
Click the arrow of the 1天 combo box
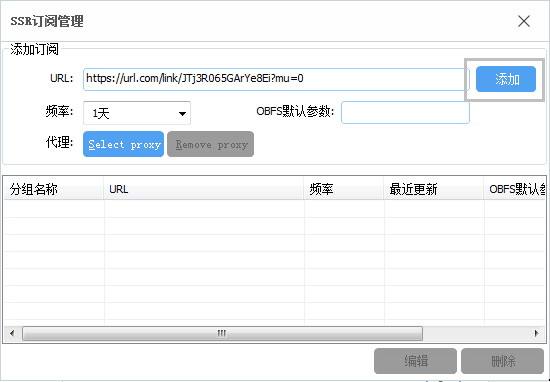tap(182, 113)
